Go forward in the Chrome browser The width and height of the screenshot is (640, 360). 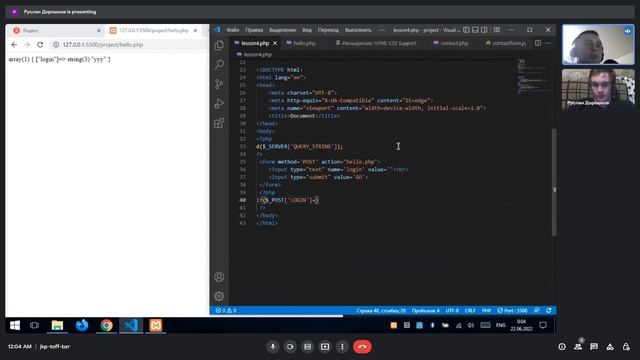[x=27, y=44]
